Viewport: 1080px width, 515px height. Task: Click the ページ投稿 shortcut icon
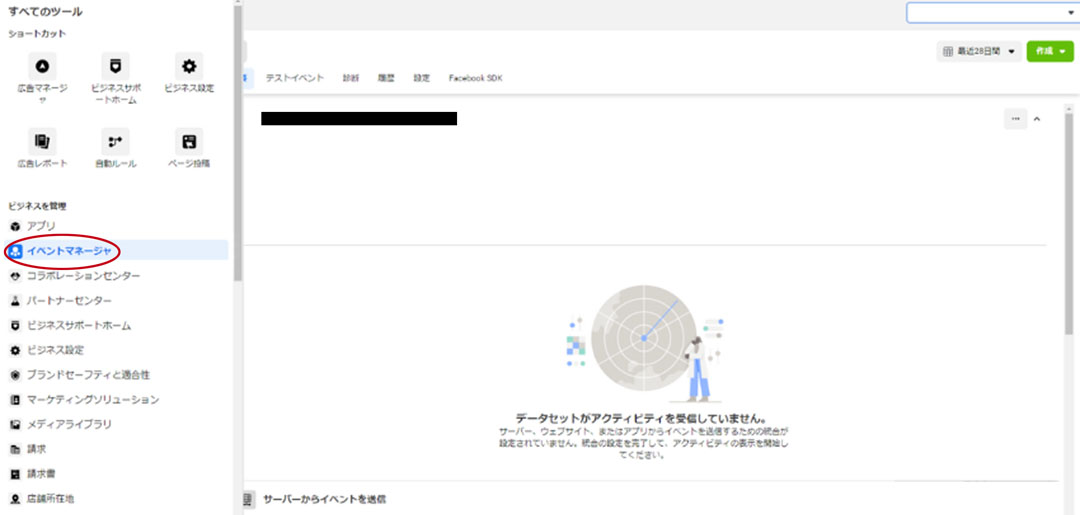click(x=188, y=141)
